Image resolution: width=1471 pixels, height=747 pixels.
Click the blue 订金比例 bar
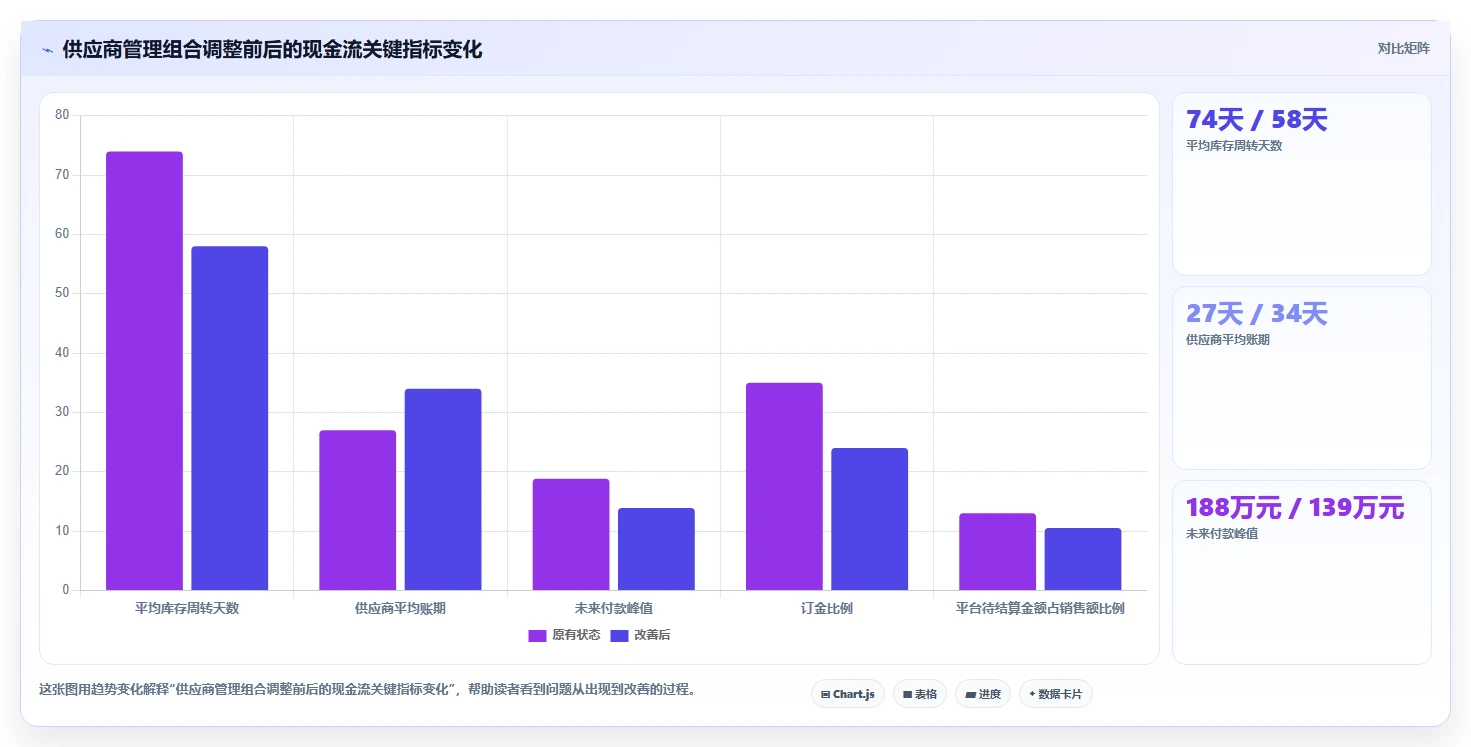[870, 519]
